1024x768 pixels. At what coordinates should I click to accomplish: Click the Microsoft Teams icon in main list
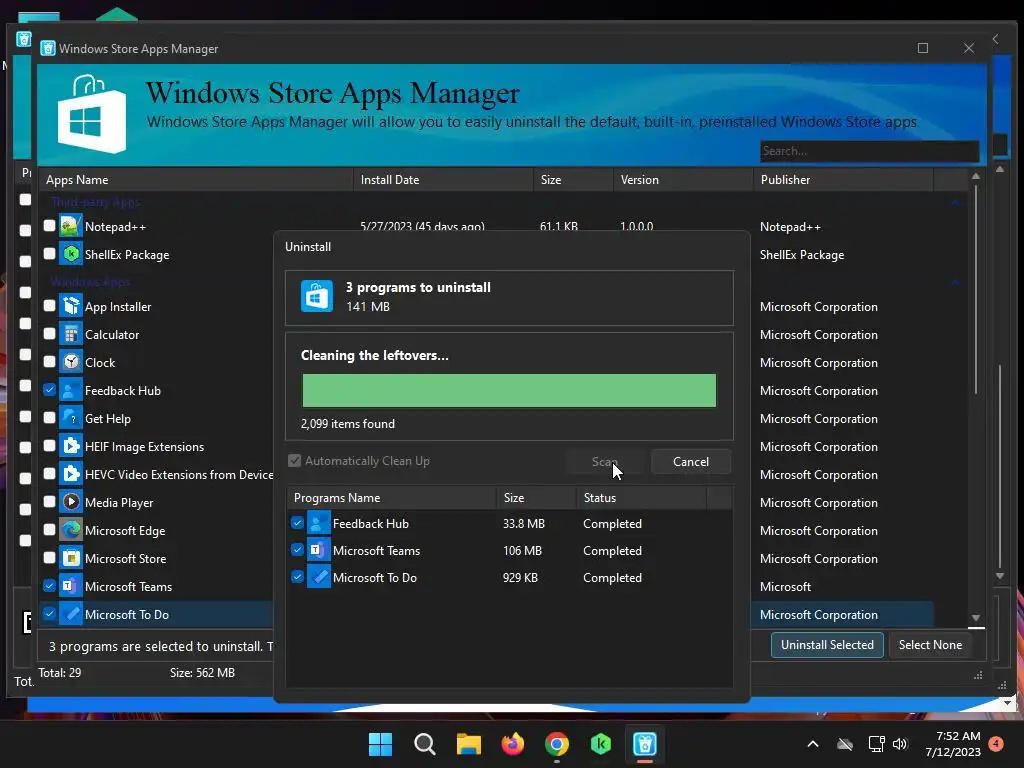[x=71, y=586]
